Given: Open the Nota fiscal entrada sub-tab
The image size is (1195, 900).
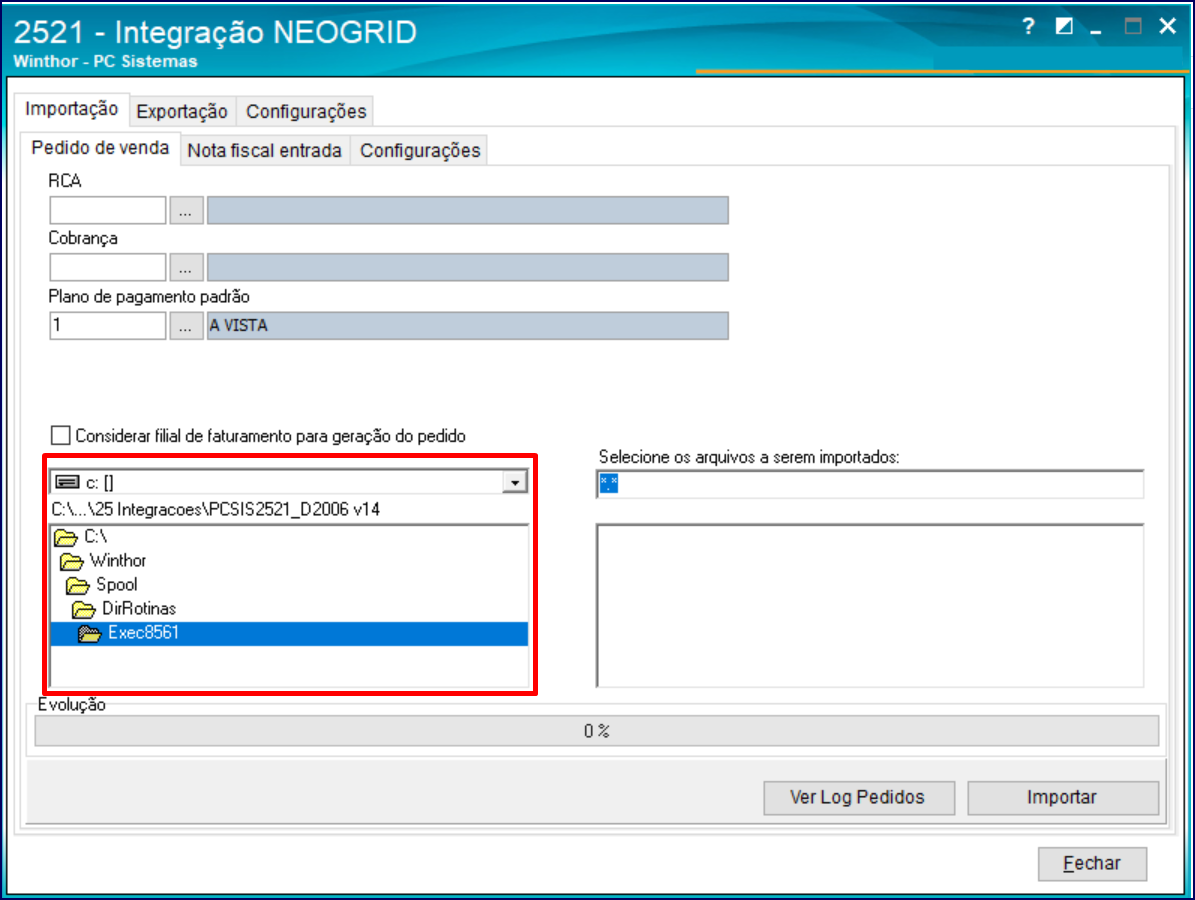Looking at the screenshot, I should coord(264,151).
